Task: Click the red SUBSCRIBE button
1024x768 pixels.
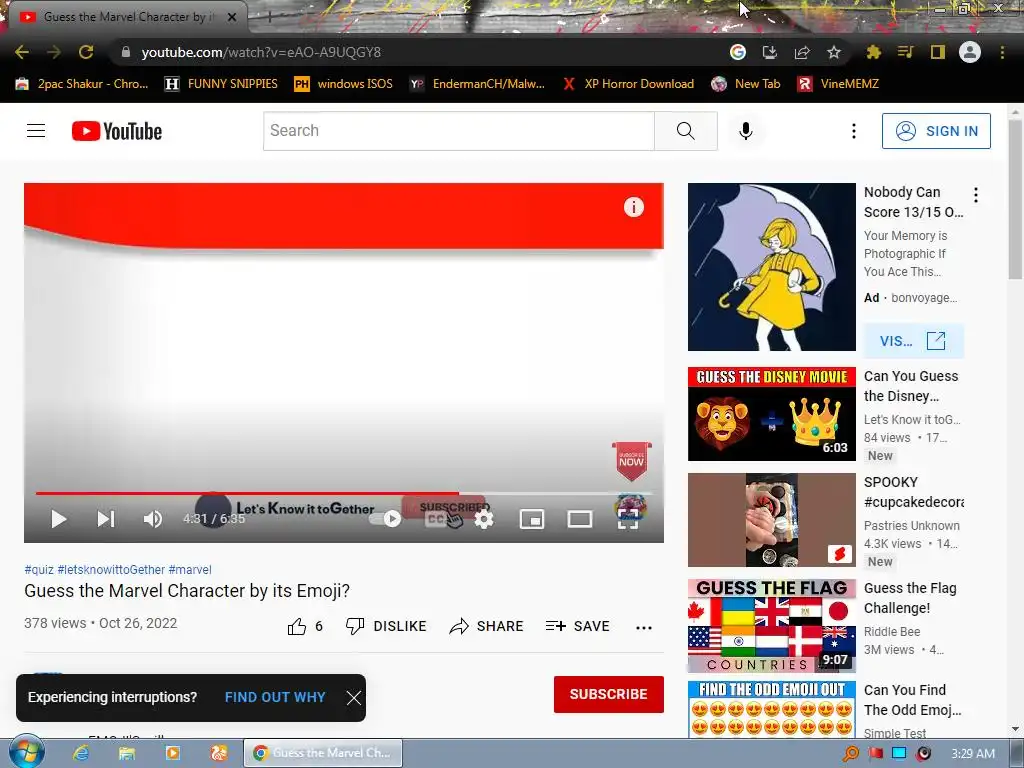Action: (x=609, y=694)
